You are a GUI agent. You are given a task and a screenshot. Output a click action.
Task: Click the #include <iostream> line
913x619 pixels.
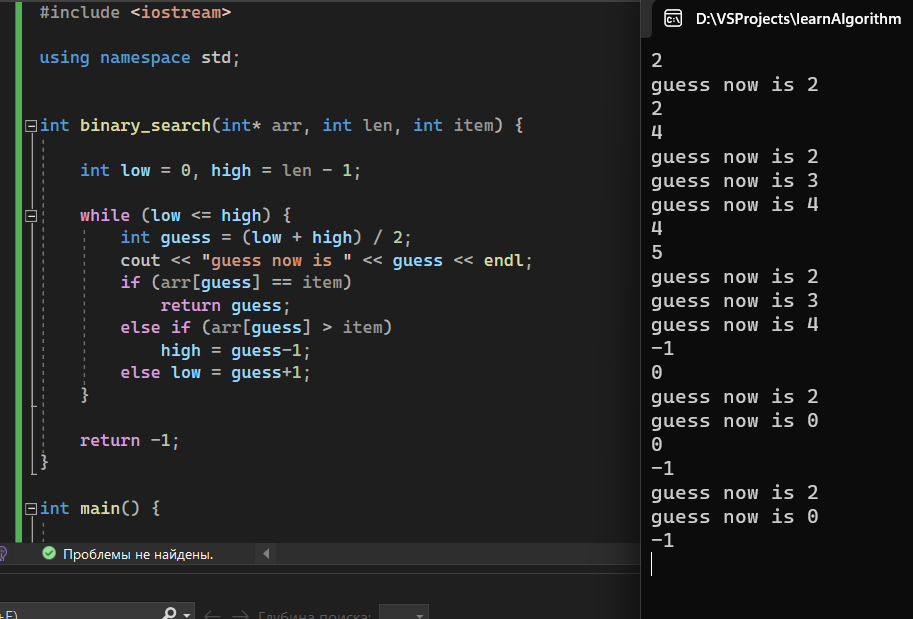135,12
